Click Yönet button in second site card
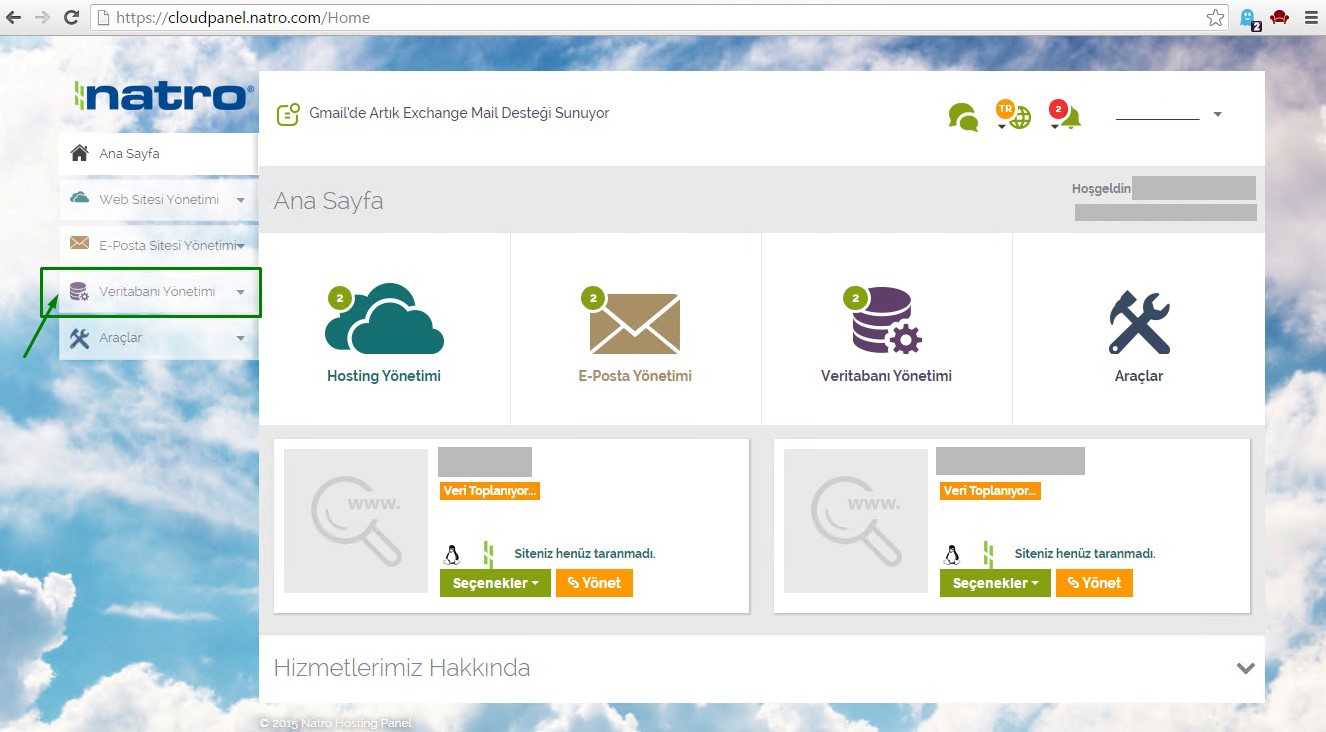 tap(1094, 583)
